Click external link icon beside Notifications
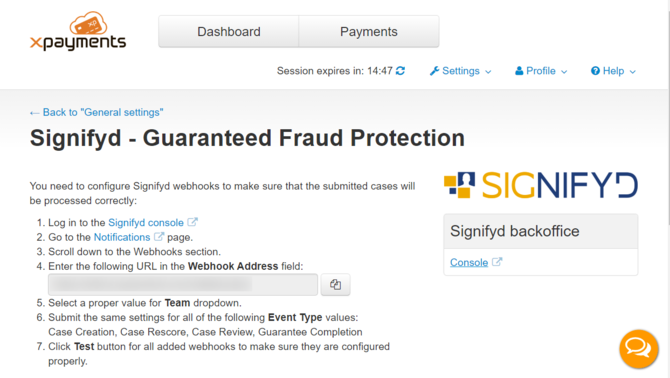Image resolution: width=670 pixels, height=378 pixels. click(159, 237)
